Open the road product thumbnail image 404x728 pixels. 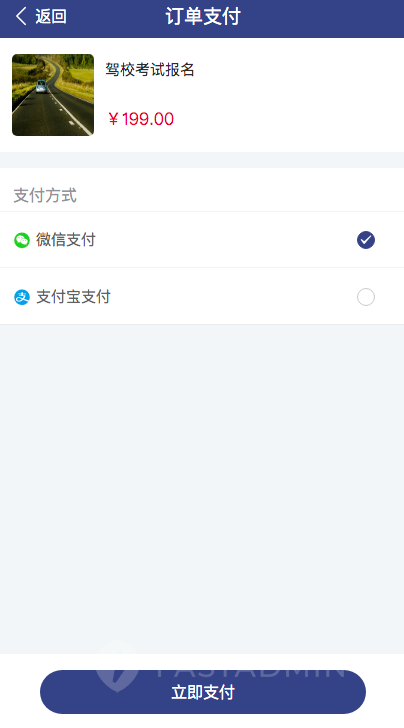pyautogui.click(x=53, y=95)
